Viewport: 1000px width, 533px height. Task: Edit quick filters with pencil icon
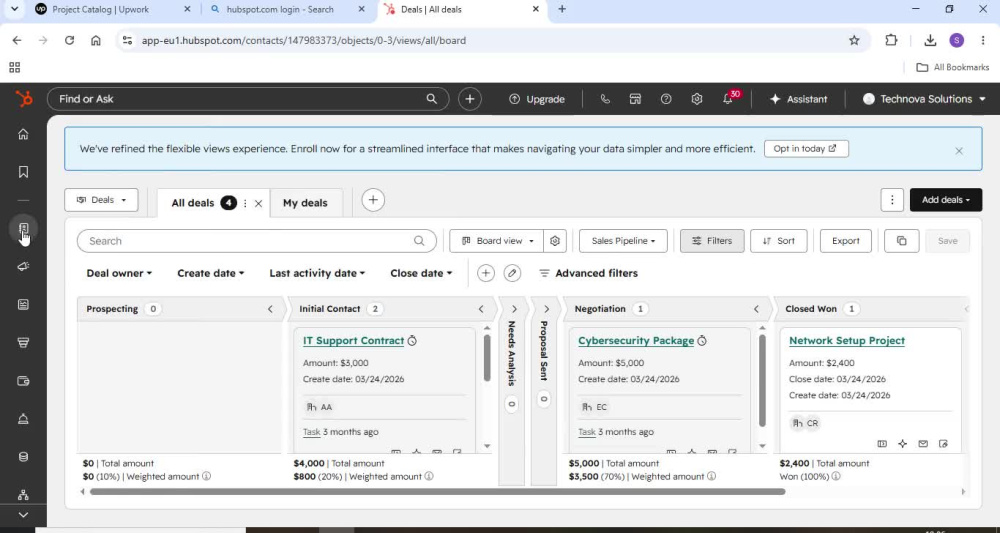511,273
